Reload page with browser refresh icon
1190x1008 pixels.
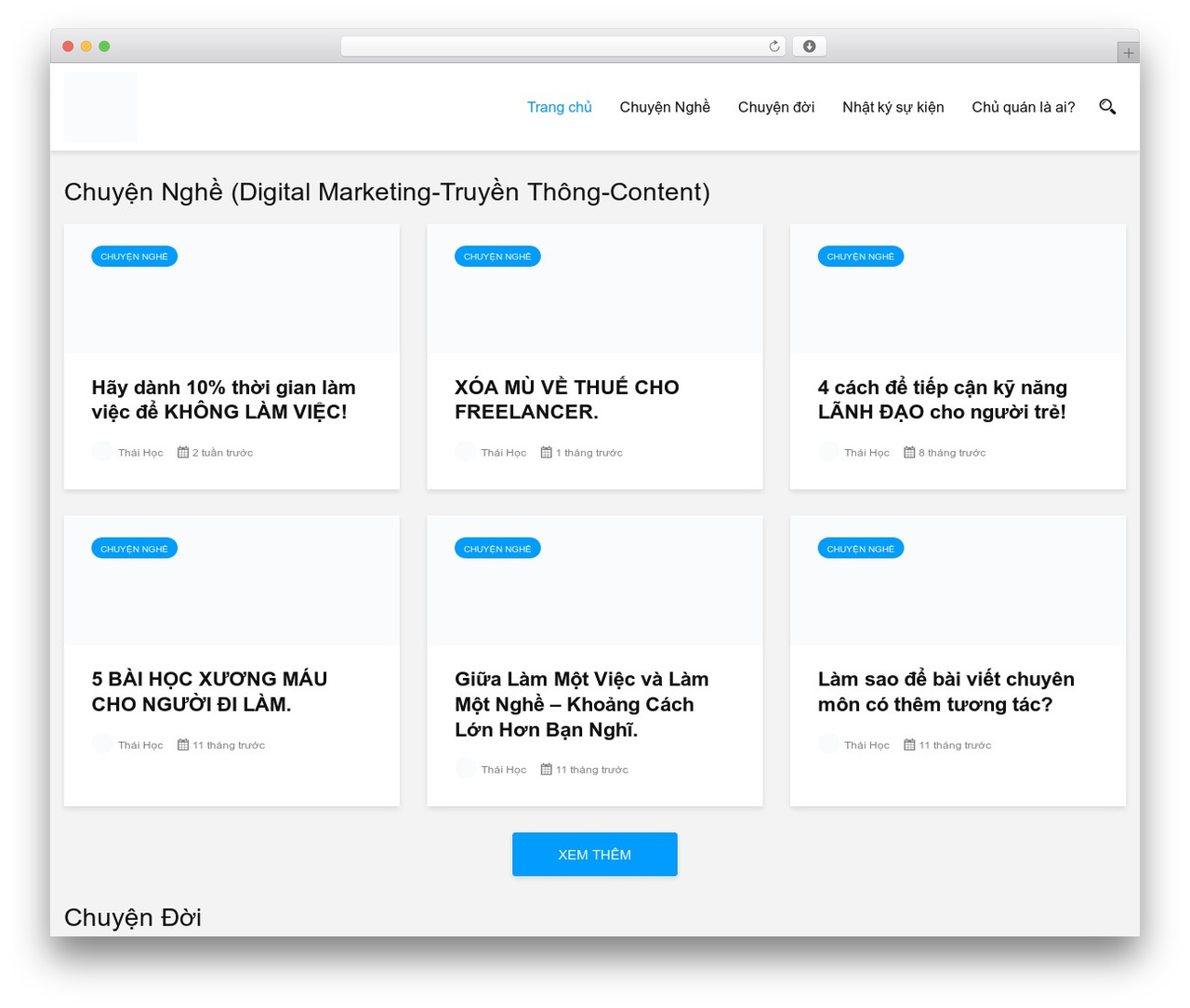774,46
